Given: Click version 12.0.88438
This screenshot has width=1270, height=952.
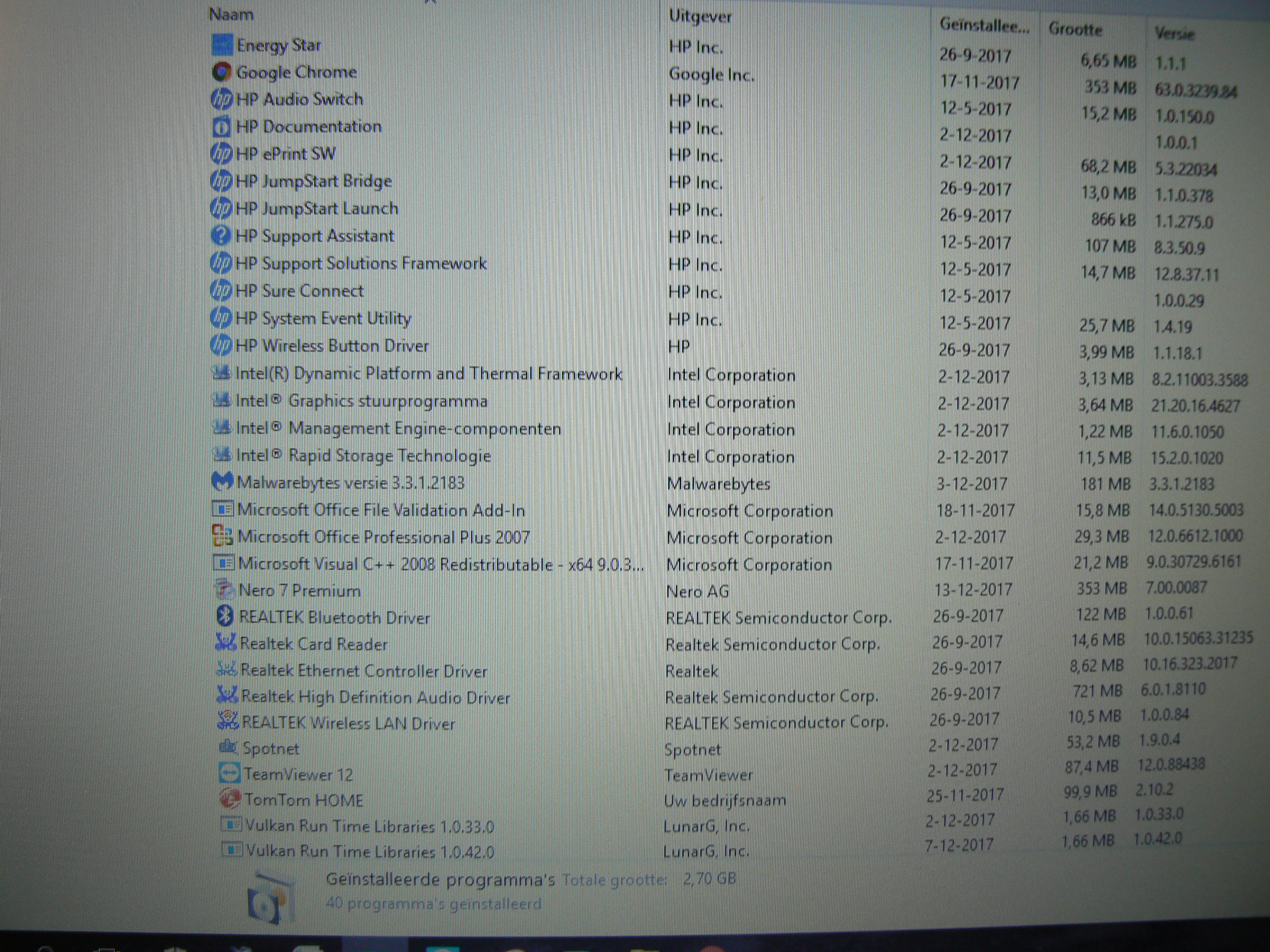Looking at the screenshot, I should point(1171,764).
